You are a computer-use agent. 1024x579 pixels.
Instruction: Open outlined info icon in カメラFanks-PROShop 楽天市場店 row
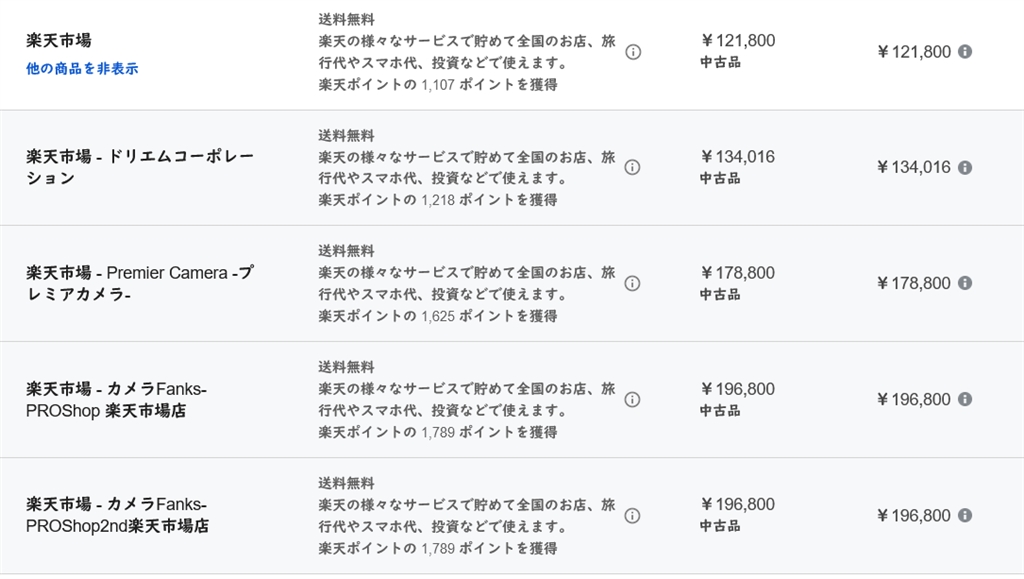632,399
